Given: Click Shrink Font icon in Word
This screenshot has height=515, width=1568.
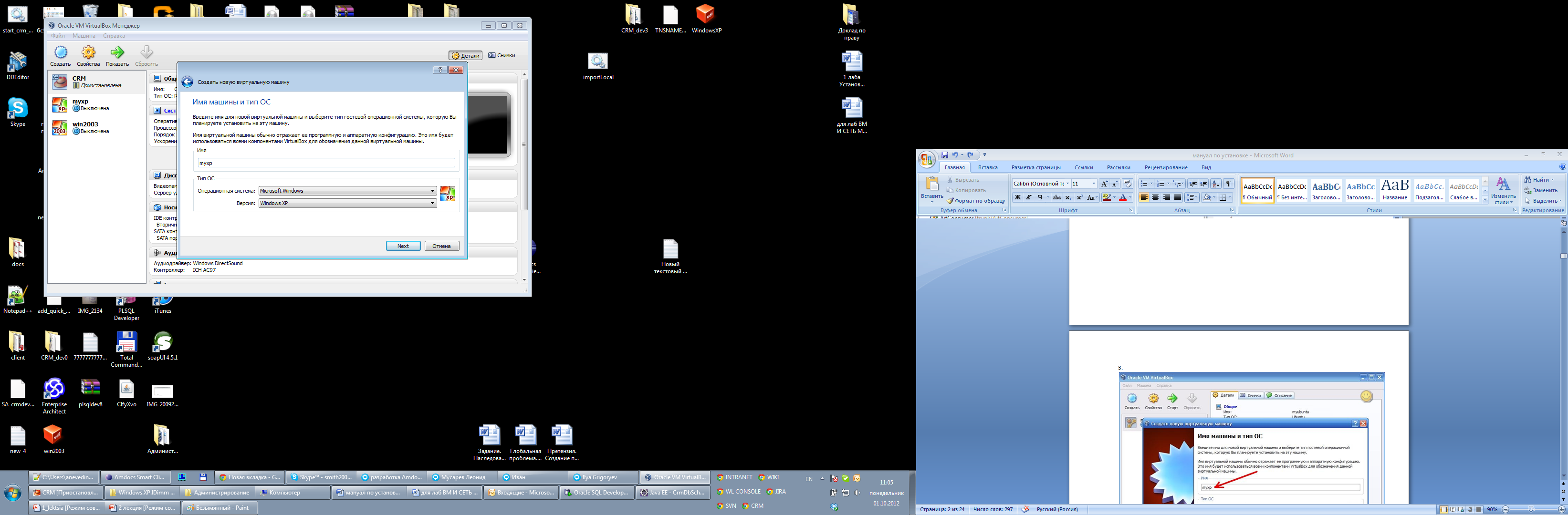Looking at the screenshot, I should coord(1115,184).
